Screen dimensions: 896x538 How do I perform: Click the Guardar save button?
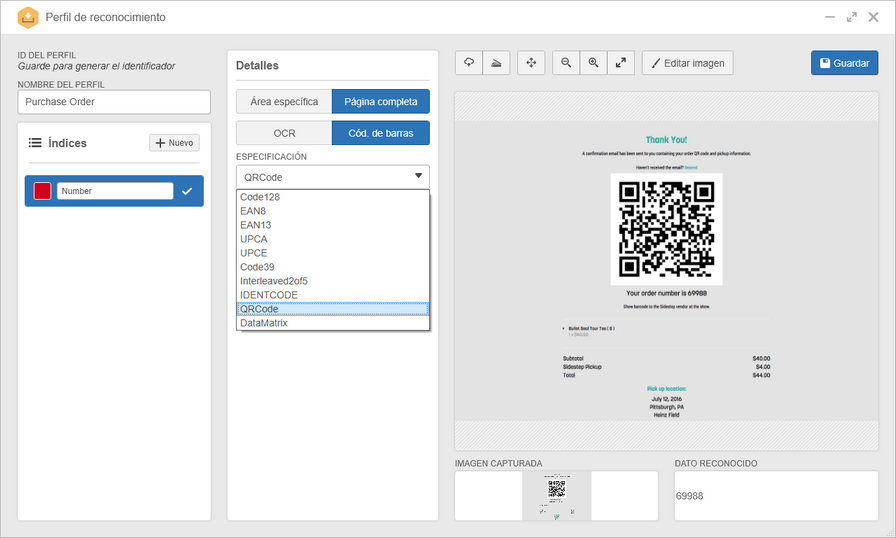tap(844, 63)
